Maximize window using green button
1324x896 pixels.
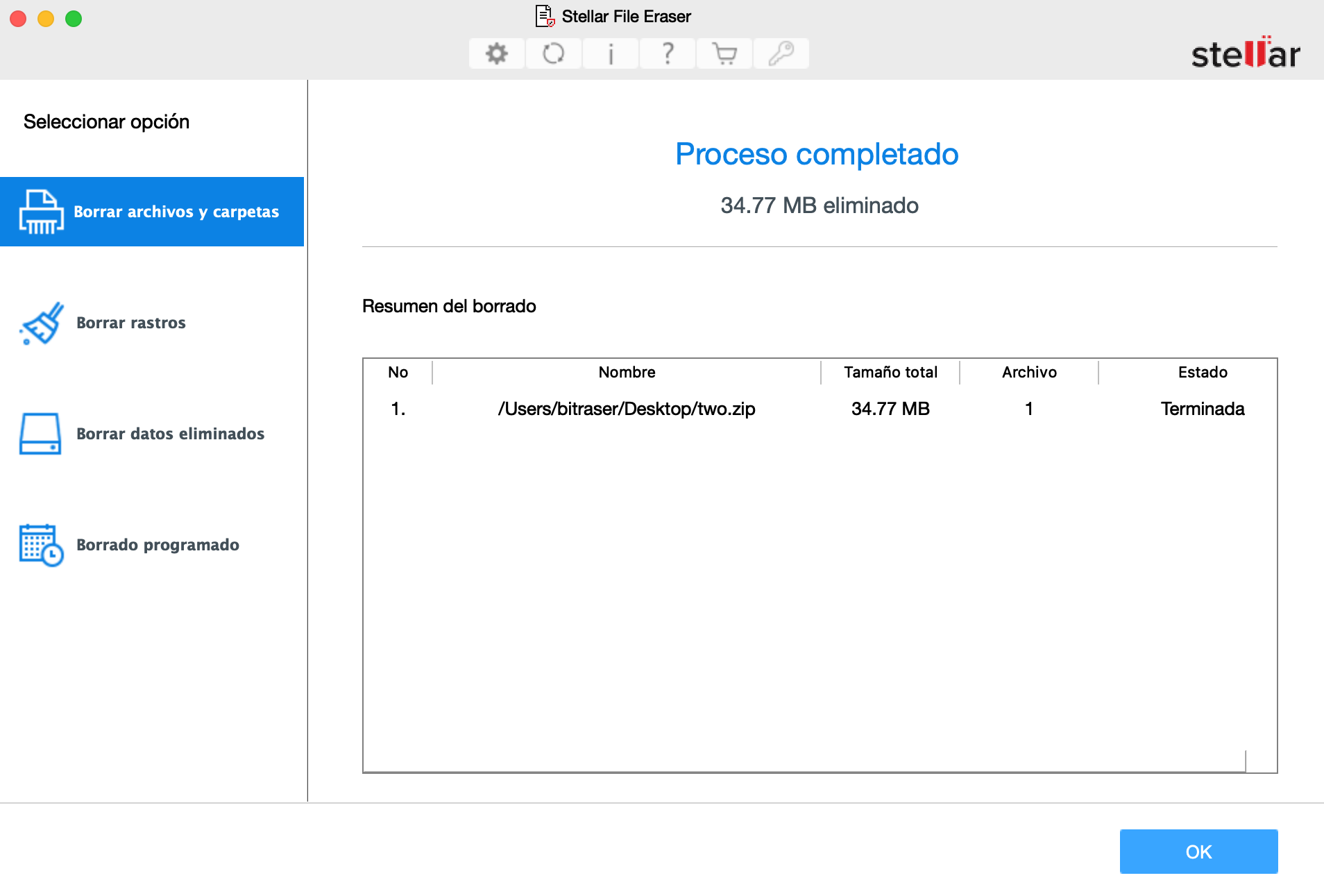pyautogui.click(x=74, y=19)
